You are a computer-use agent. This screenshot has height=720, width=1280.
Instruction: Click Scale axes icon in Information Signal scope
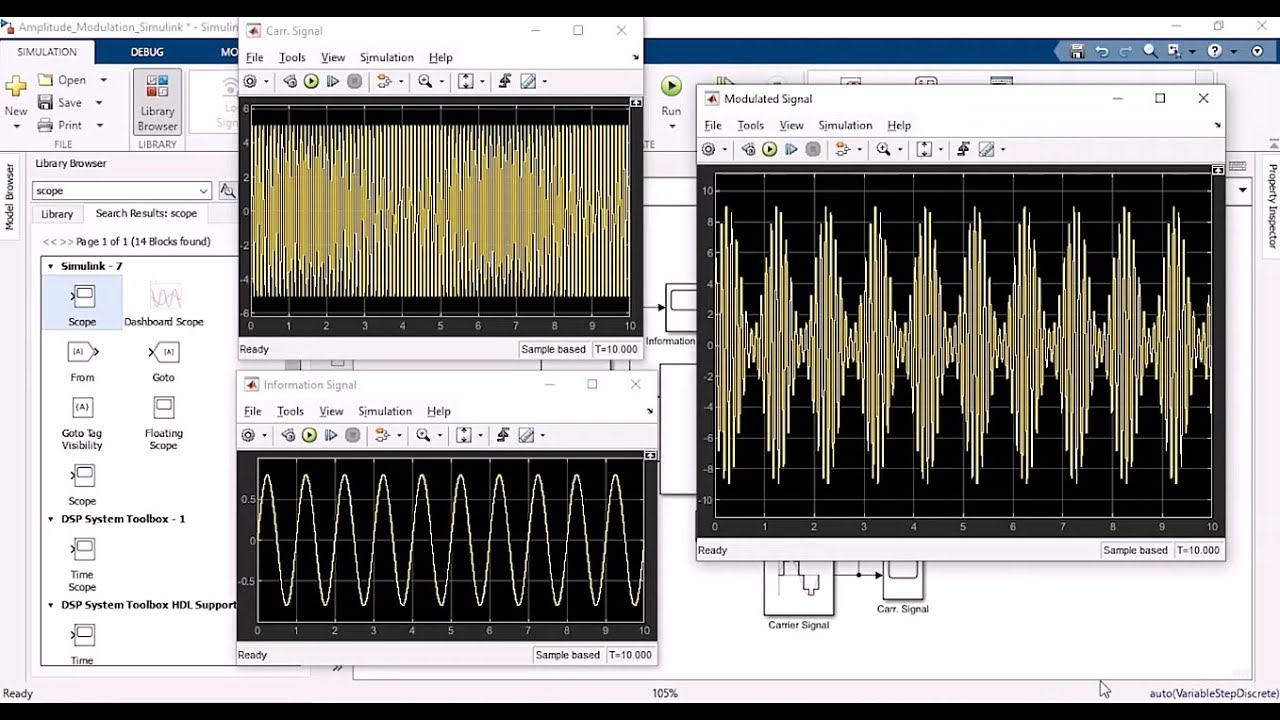[464, 436]
